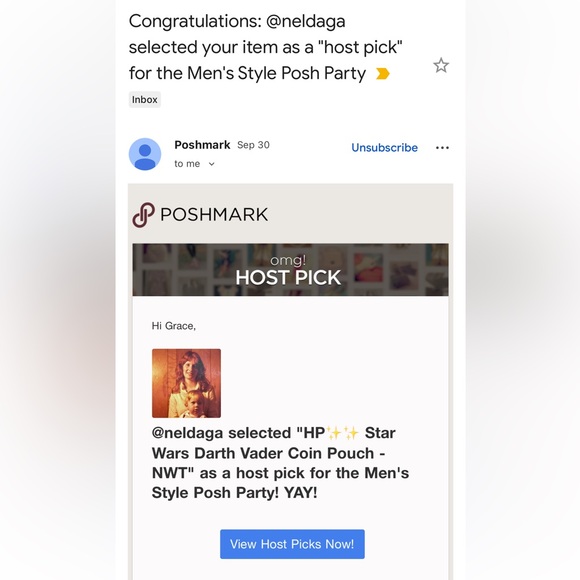Viewport: 580px width, 580px height.
Task: Click the POSHMARK wordmark text
Action: pyautogui.click(x=214, y=215)
